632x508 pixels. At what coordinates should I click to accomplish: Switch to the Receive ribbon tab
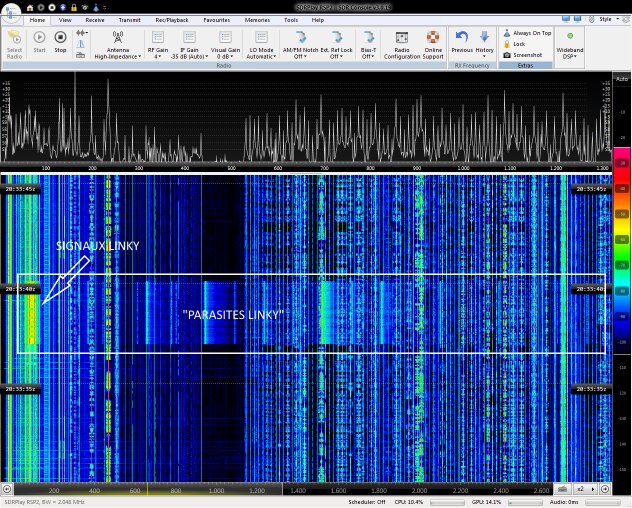95,20
